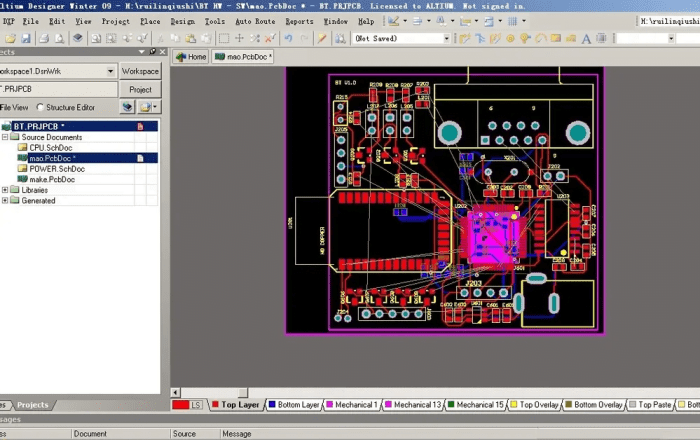The image size is (700, 440).
Task: Select the Place Arc tool
Action: coord(541,38)
